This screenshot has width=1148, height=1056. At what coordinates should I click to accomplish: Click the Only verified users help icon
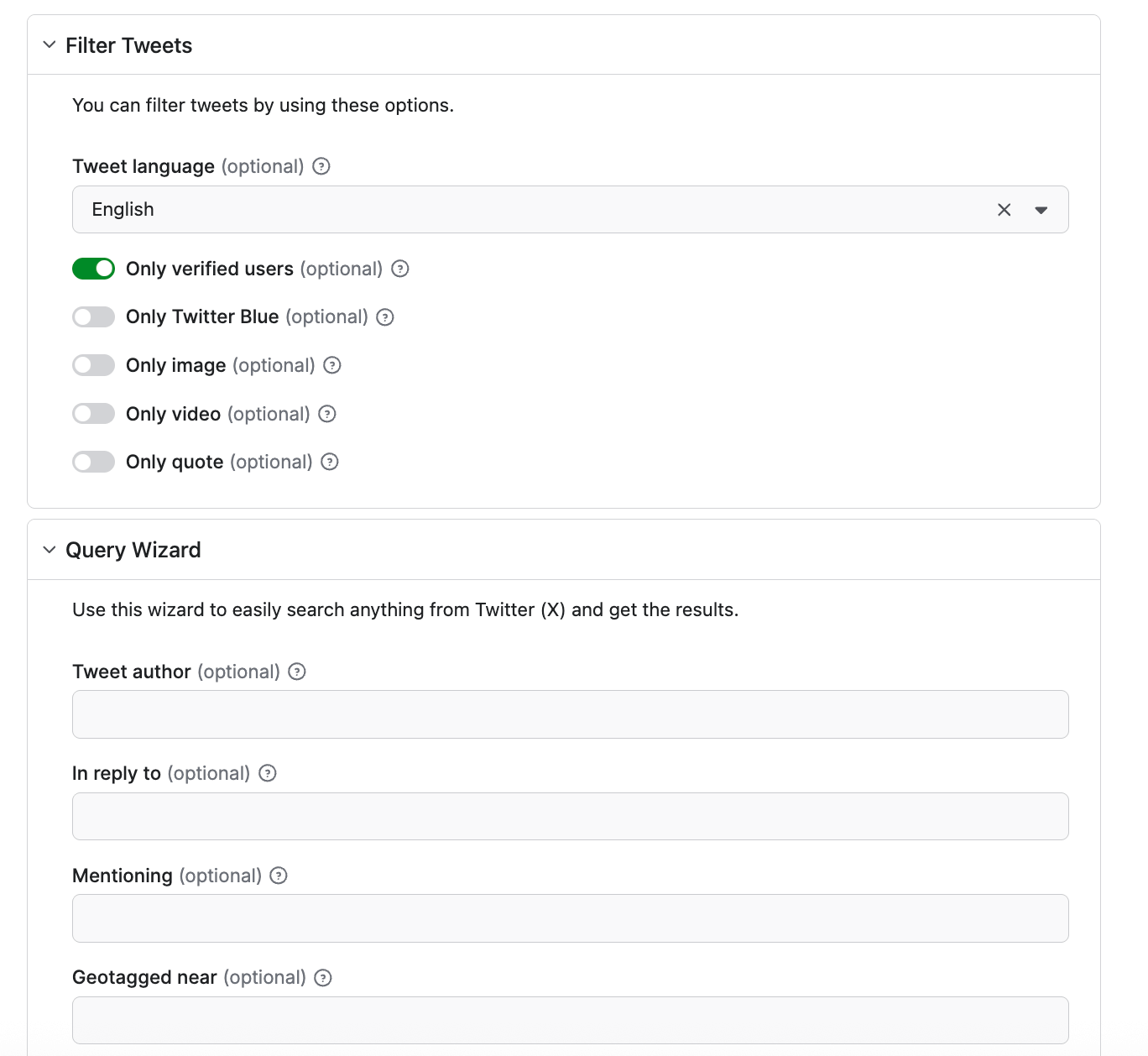tap(400, 269)
